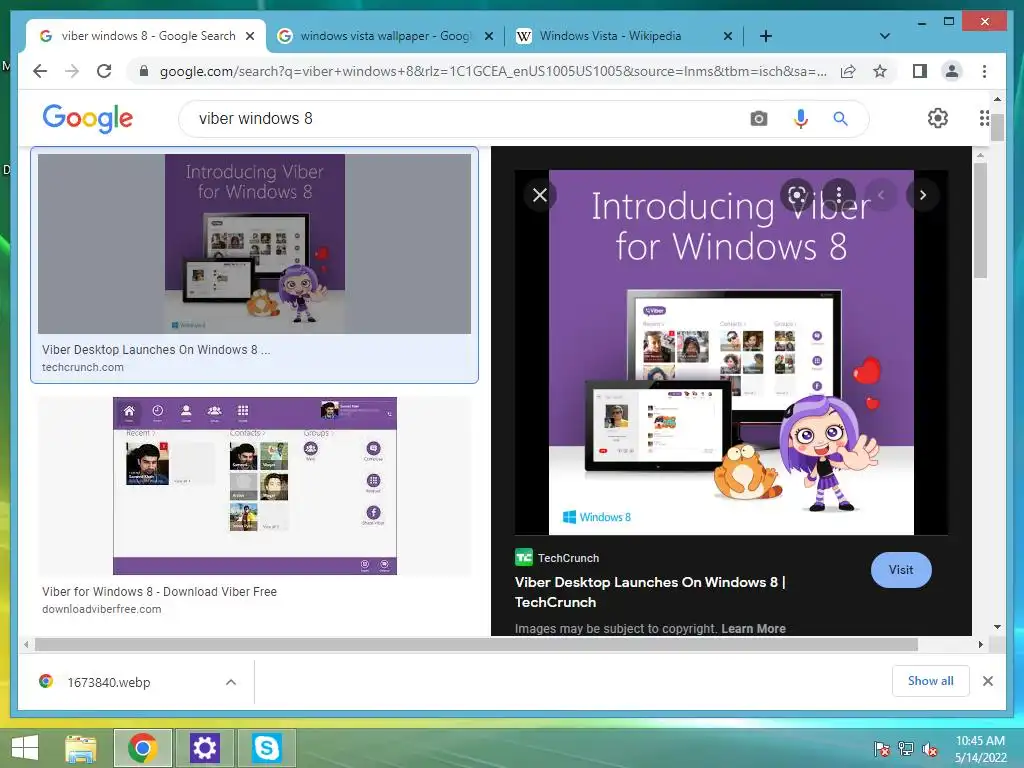
Task: Select the Introducing Viber thumbnail result
Action: (x=254, y=244)
